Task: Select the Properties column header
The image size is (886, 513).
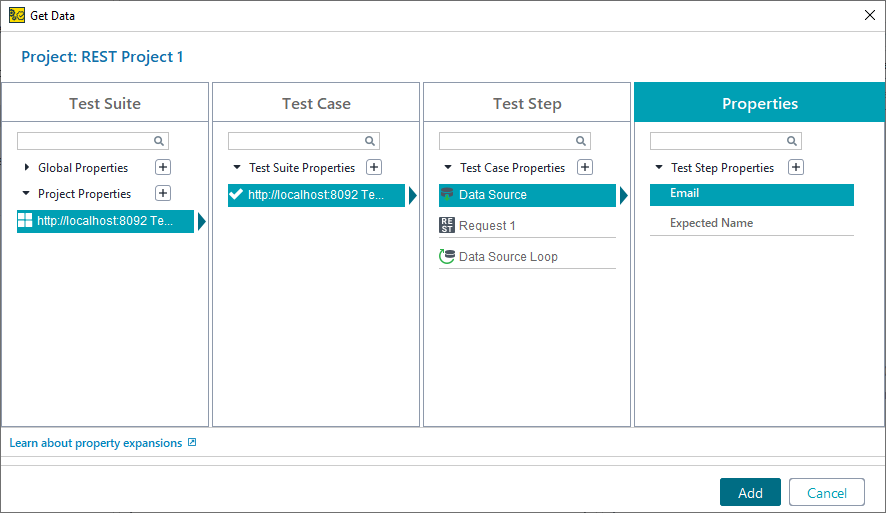Action: [760, 103]
